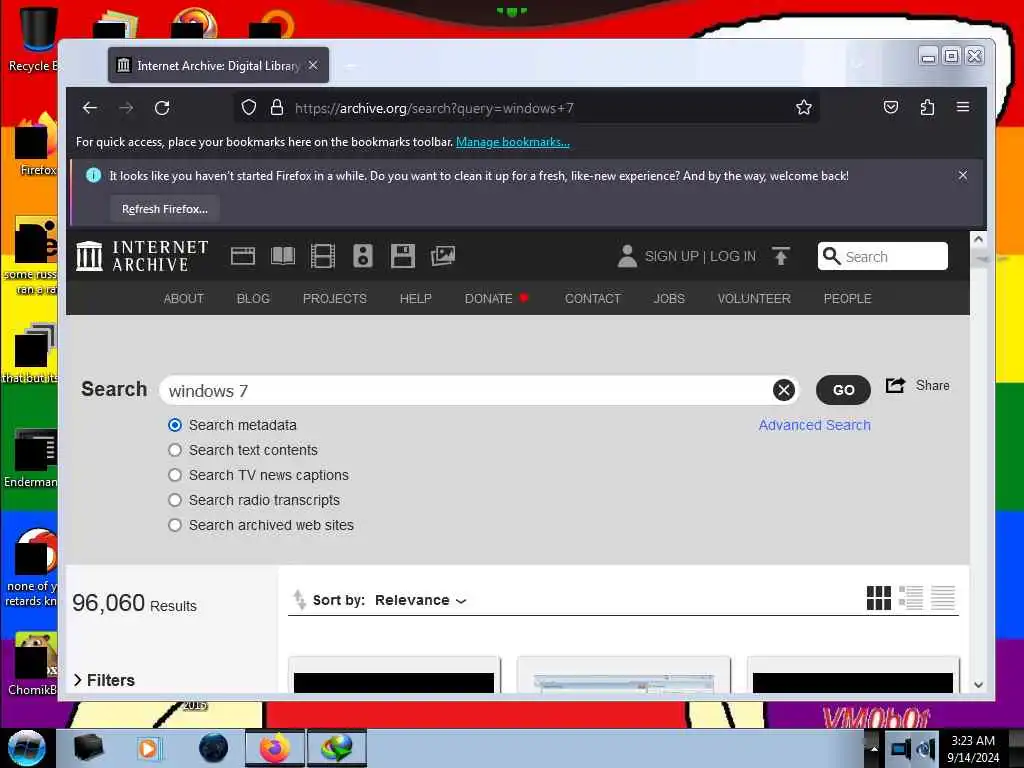
Task: Click the GO search button
Action: click(x=843, y=390)
